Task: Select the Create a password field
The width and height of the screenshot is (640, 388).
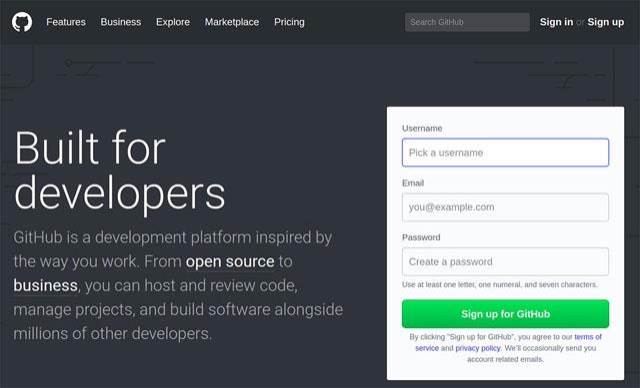Action: (505, 262)
